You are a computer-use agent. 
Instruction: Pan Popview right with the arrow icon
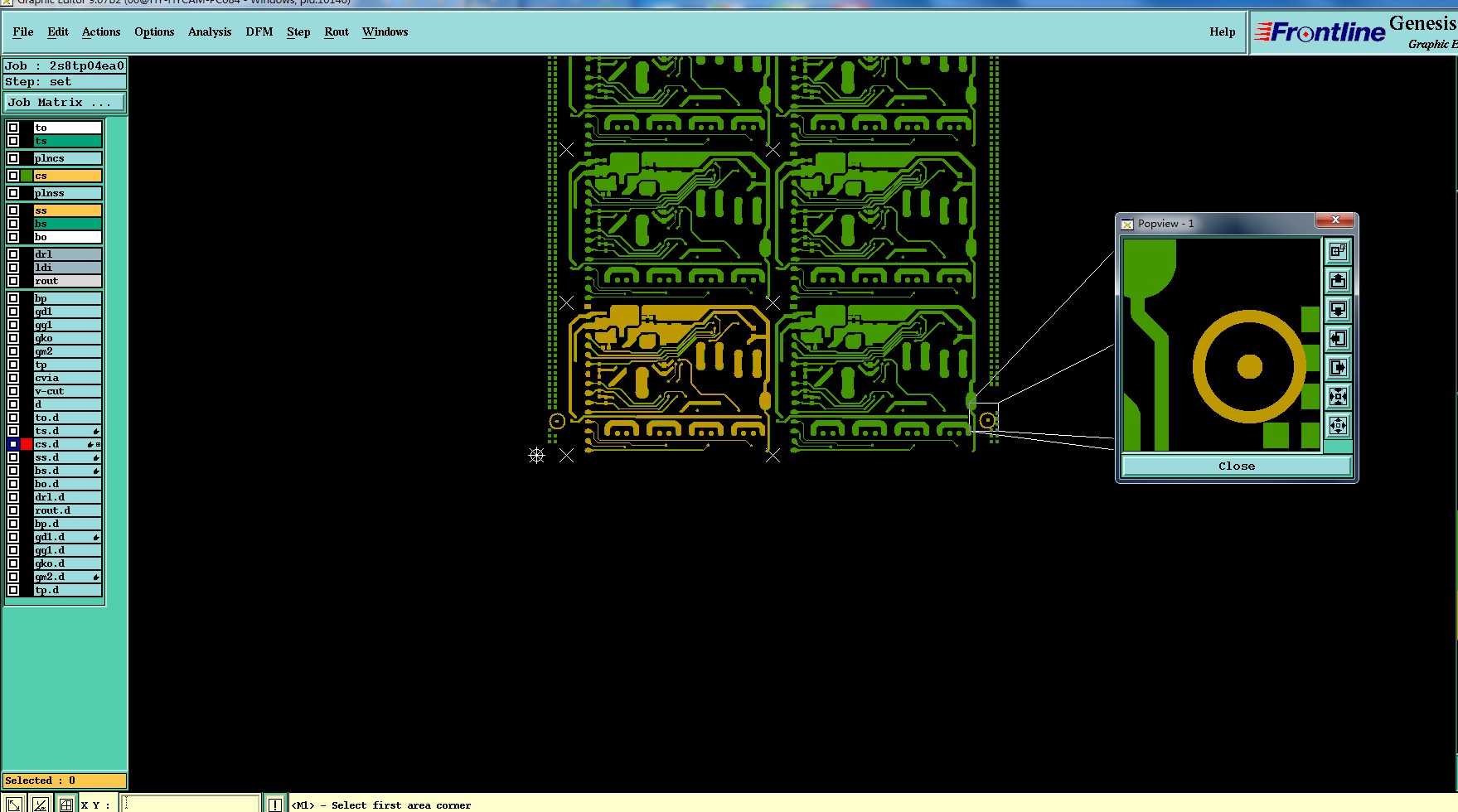(1338, 367)
